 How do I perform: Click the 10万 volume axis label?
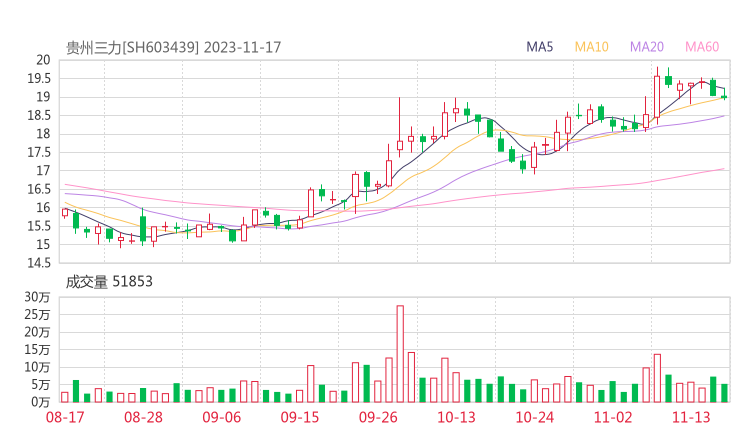pos(37,367)
